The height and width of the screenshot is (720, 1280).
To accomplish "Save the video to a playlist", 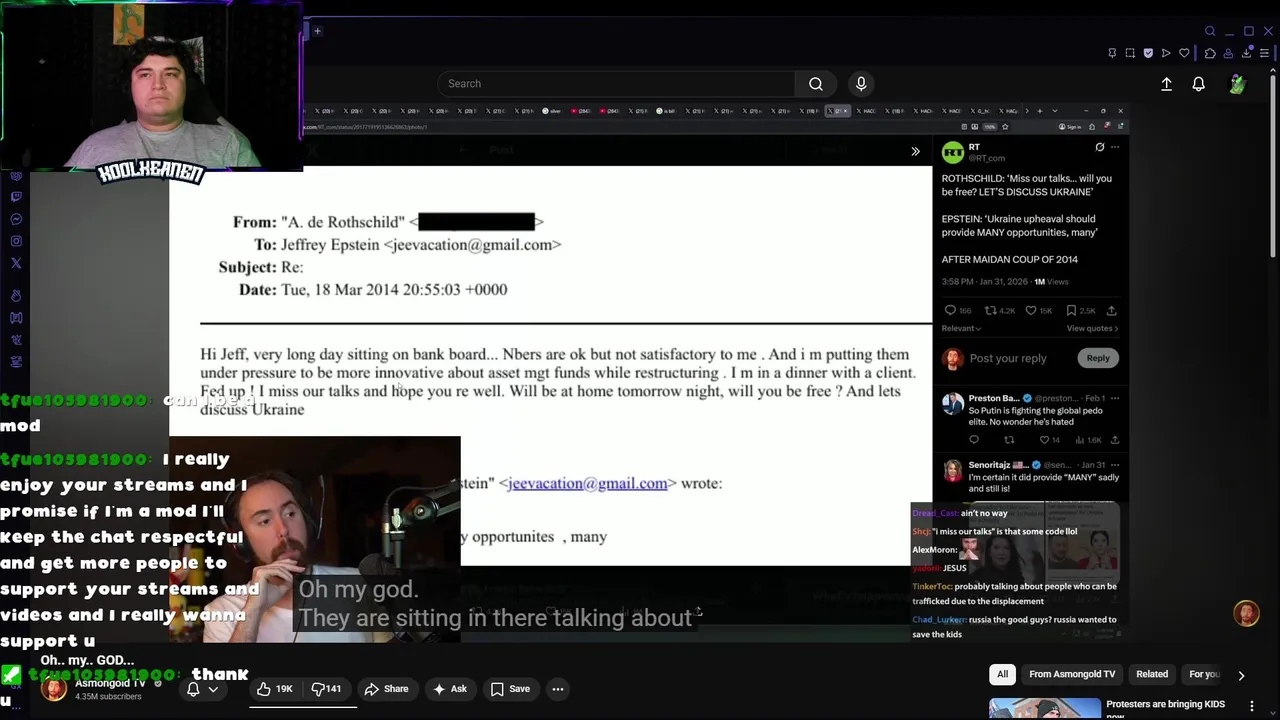I will [x=510, y=689].
